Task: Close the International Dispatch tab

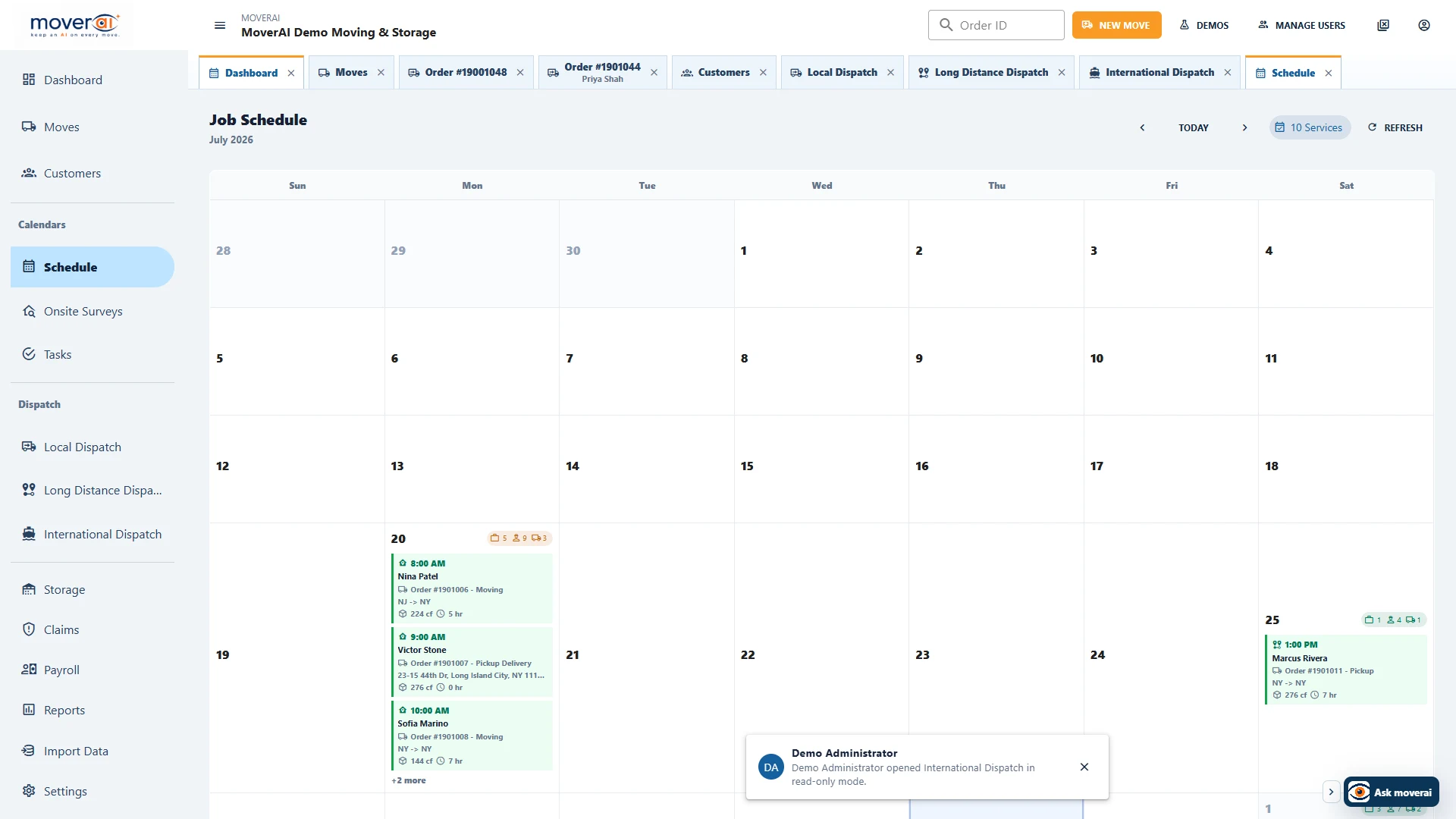Action: click(x=1228, y=73)
